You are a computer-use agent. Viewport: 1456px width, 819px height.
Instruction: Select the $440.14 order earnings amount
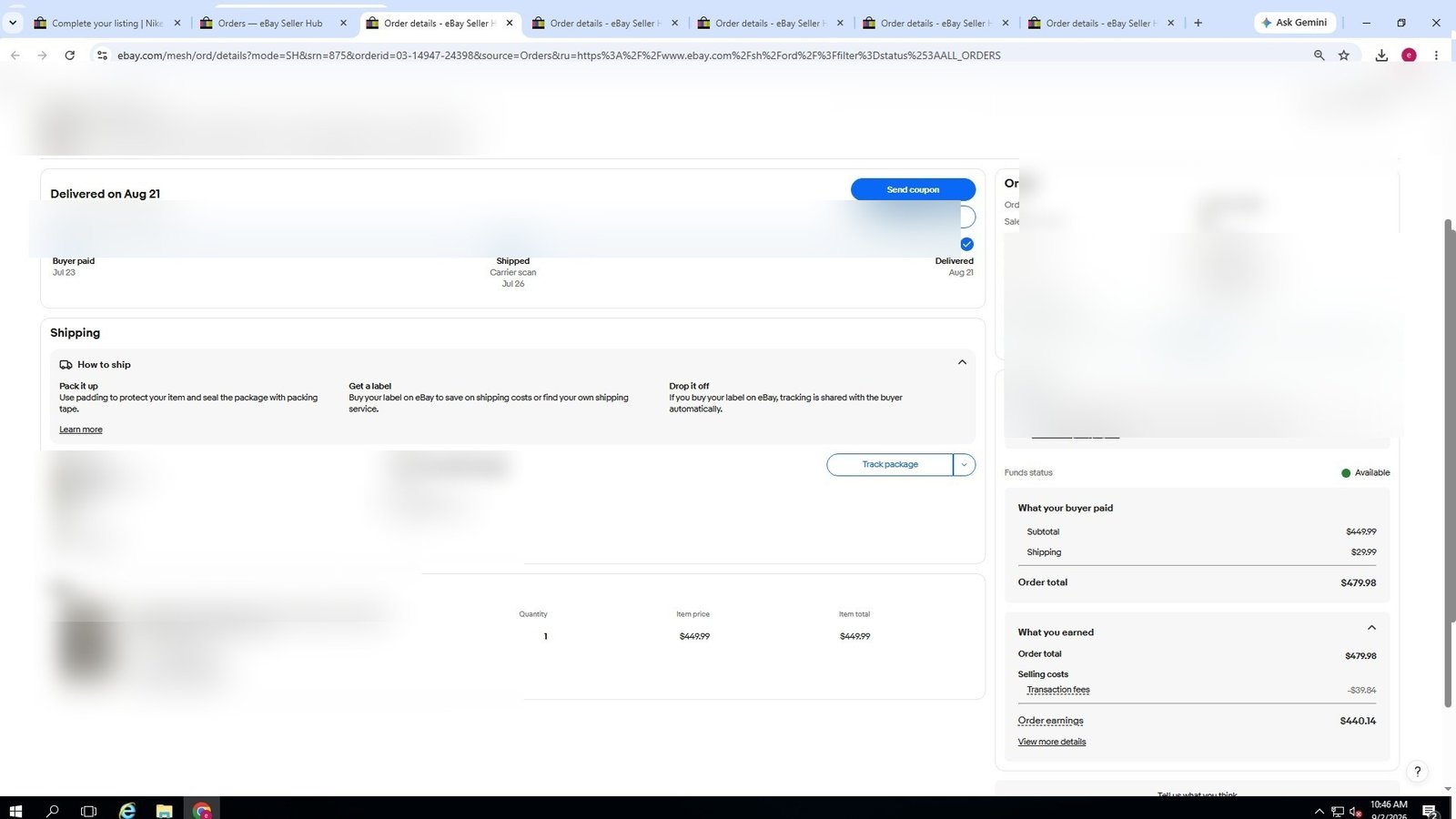point(1358,721)
